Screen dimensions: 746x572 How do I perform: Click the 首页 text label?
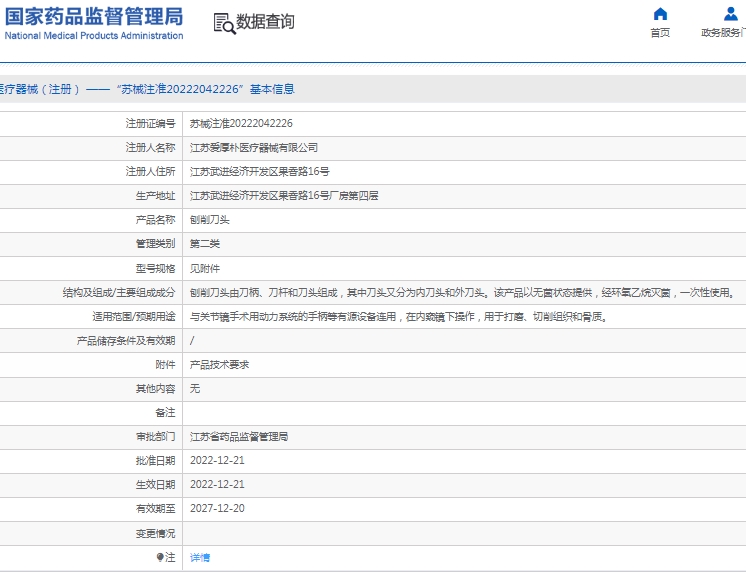click(x=660, y=32)
